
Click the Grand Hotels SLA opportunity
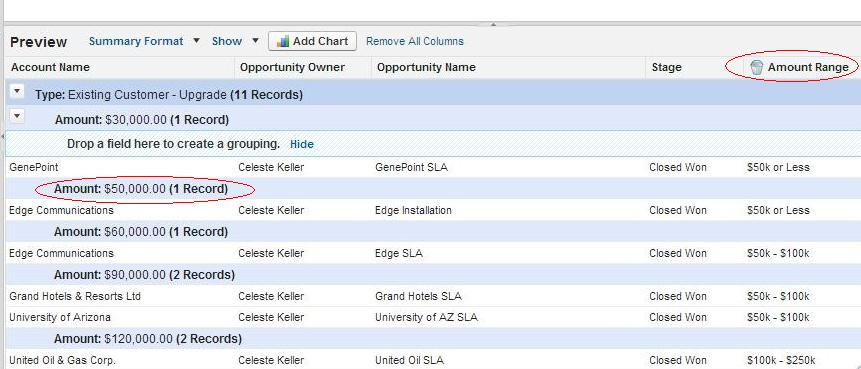pos(418,297)
